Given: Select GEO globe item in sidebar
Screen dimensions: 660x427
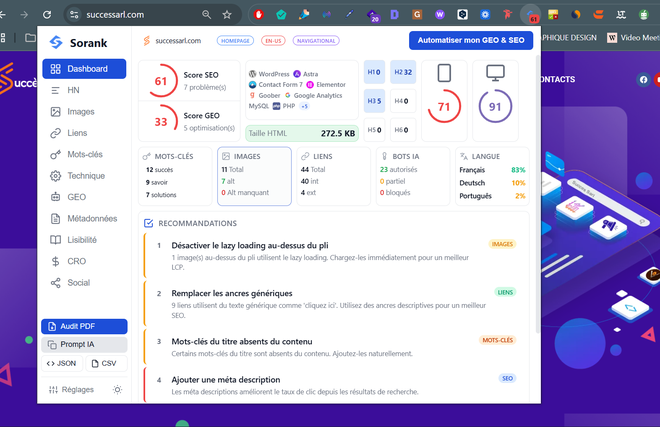Looking at the screenshot, I should [77, 197].
